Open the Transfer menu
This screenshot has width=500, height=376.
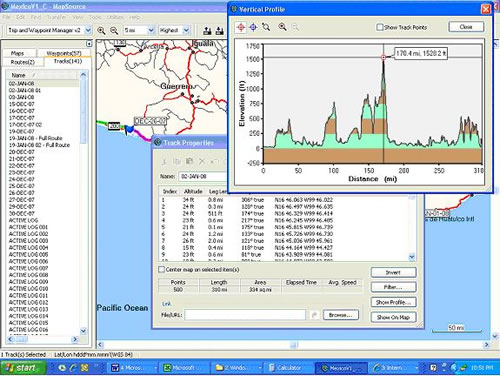(x=56, y=17)
